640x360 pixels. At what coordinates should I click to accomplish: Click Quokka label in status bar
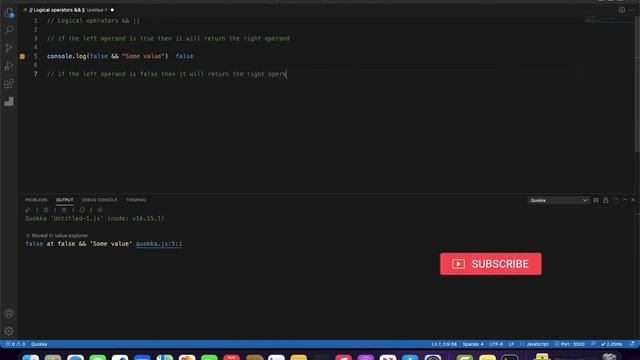click(x=39, y=344)
